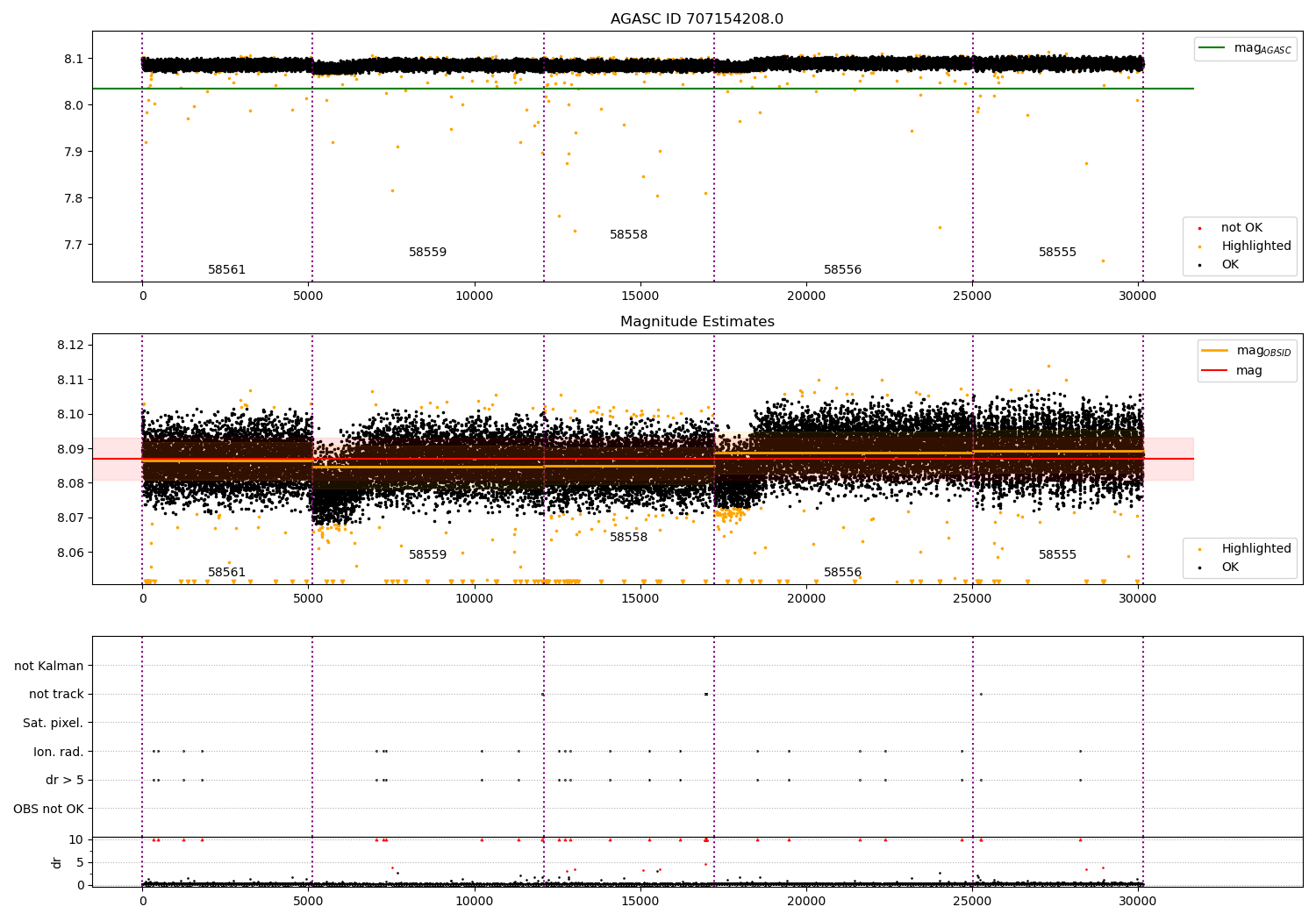
Task: Click obsid label 58561 in AGASC ID plot
Action: (227, 270)
